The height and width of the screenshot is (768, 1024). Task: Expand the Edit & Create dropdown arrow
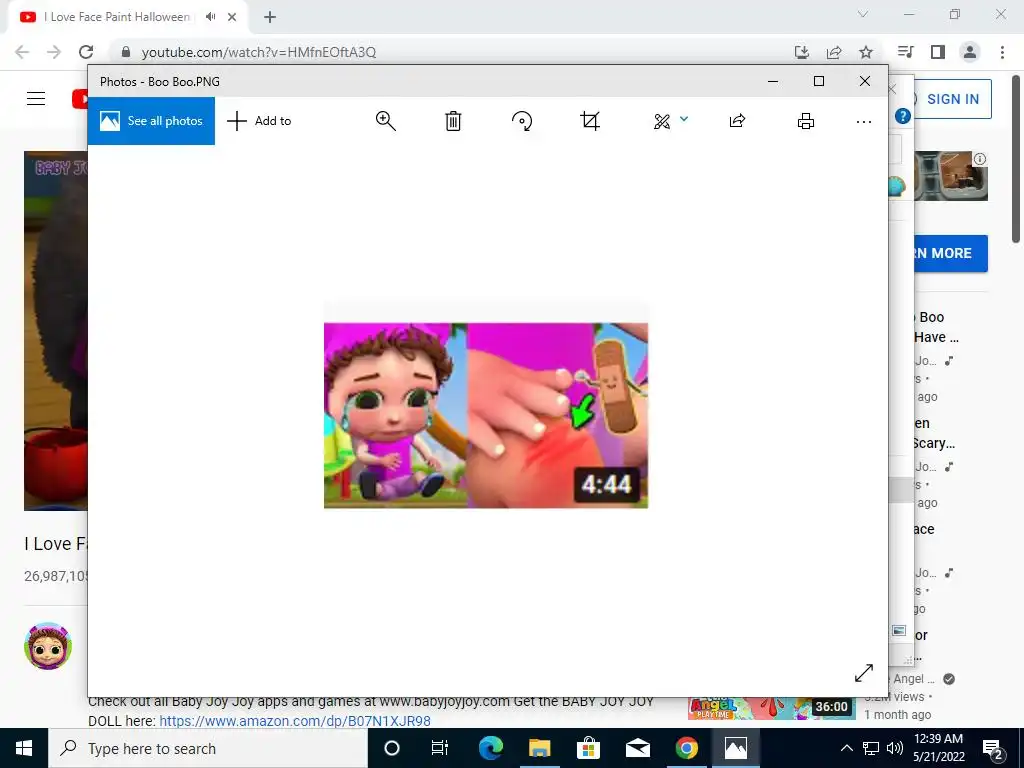tap(684, 119)
